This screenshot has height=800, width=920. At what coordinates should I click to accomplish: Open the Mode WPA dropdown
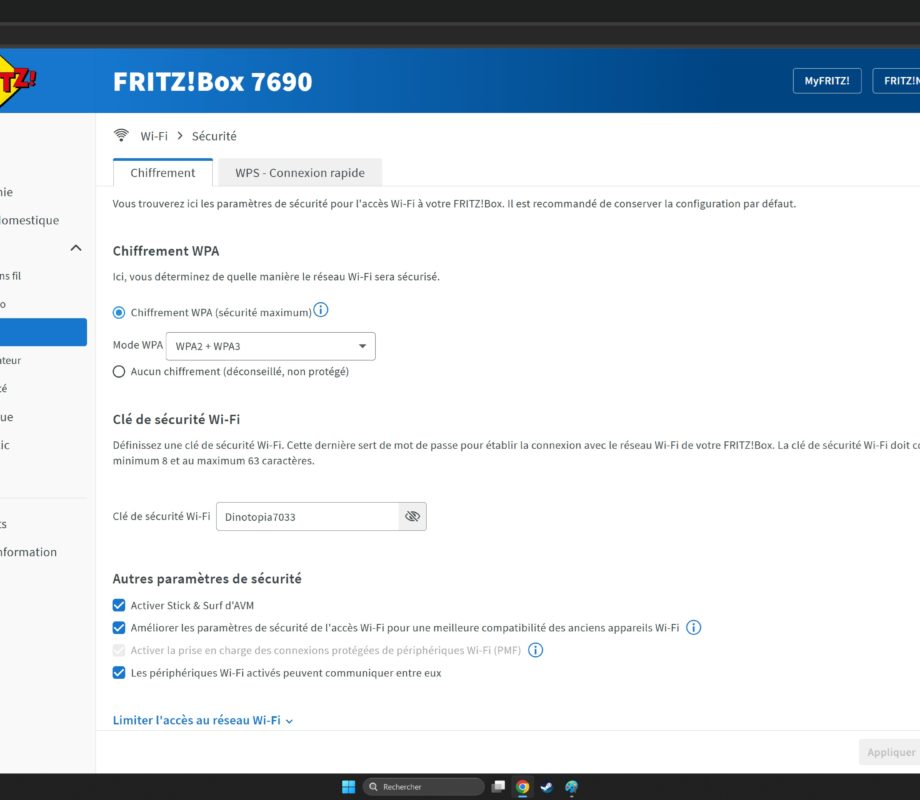(270, 347)
